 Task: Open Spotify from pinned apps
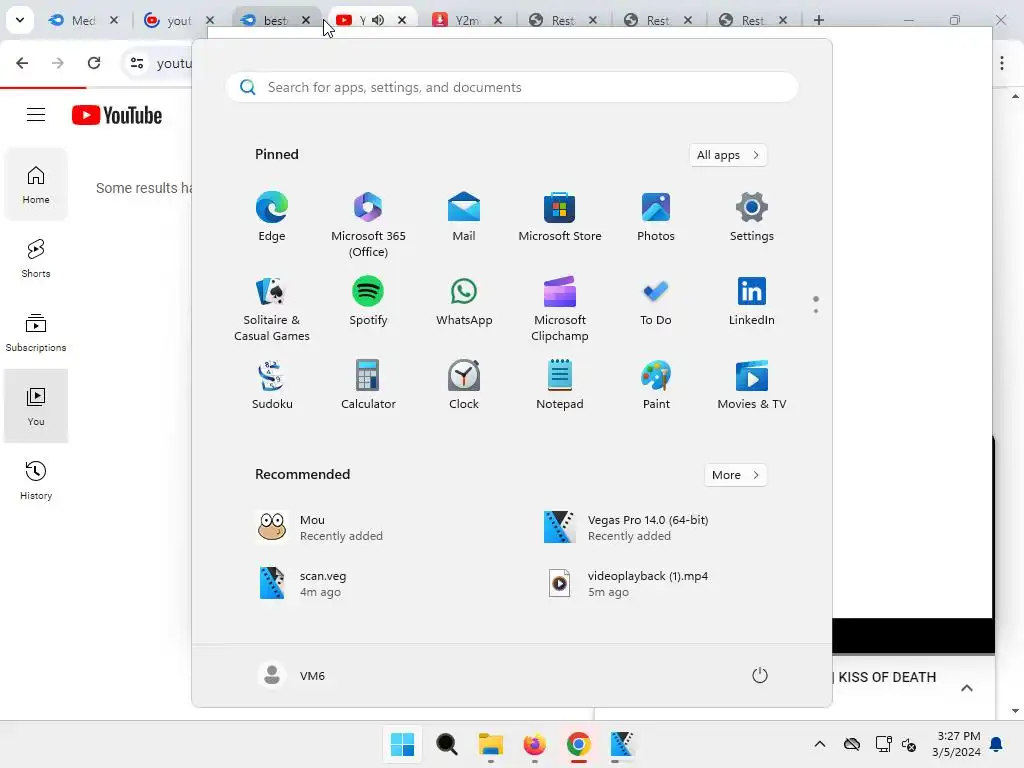[x=368, y=302]
